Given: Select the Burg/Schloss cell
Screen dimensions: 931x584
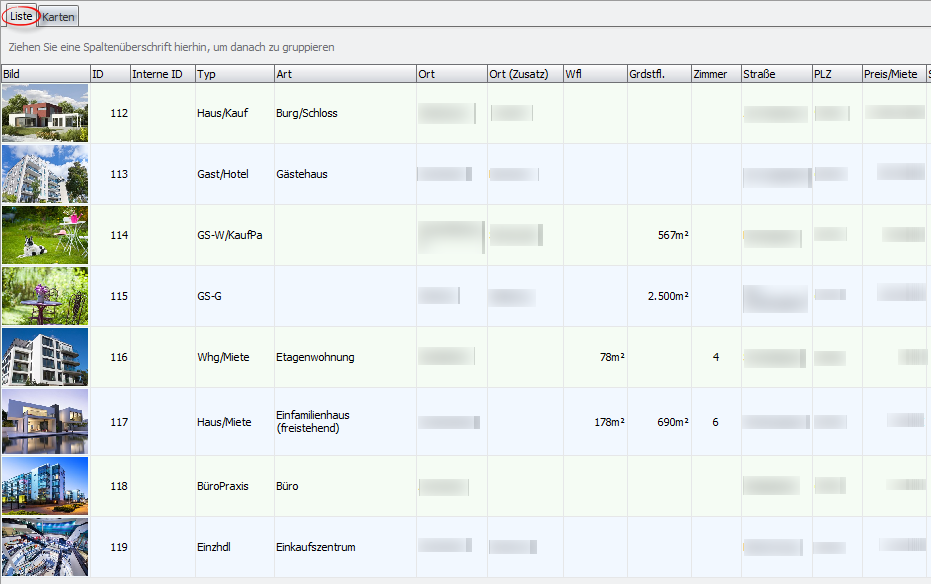Looking at the screenshot, I should [345, 113].
